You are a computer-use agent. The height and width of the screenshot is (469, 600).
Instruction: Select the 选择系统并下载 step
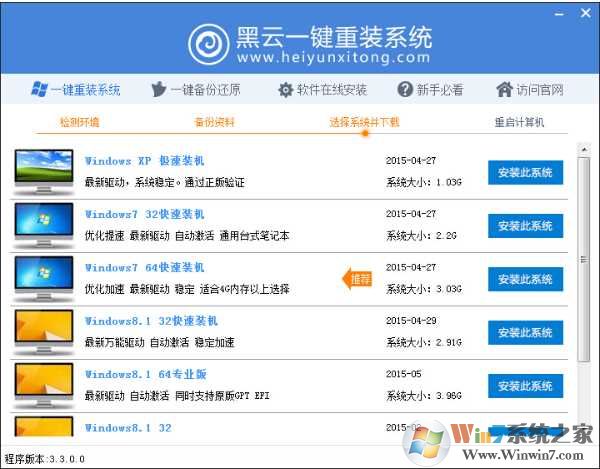click(x=364, y=122)
